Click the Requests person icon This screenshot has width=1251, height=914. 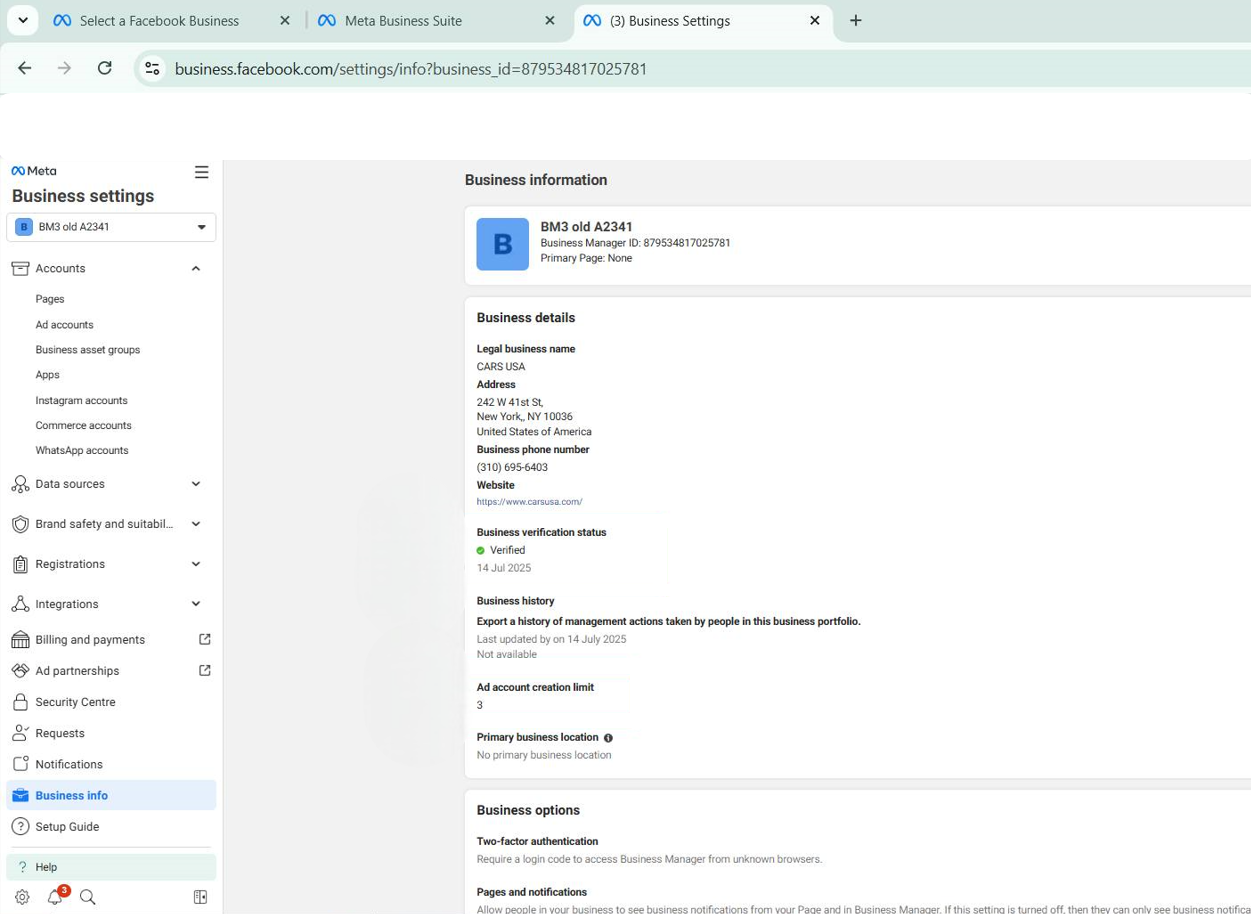[x=20, y=733]
